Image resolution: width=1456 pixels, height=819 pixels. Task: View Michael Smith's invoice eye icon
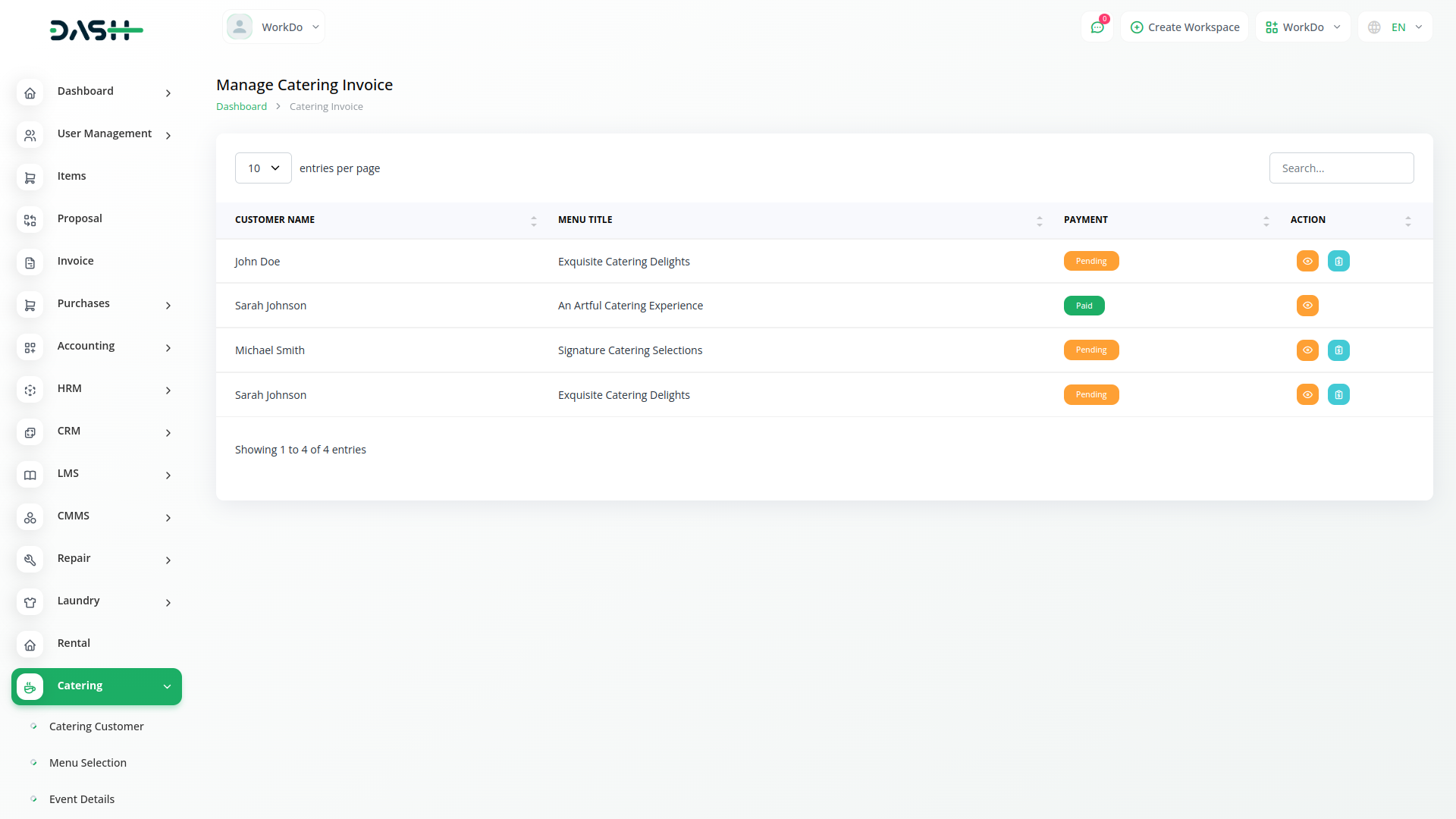click(1307, 350)
